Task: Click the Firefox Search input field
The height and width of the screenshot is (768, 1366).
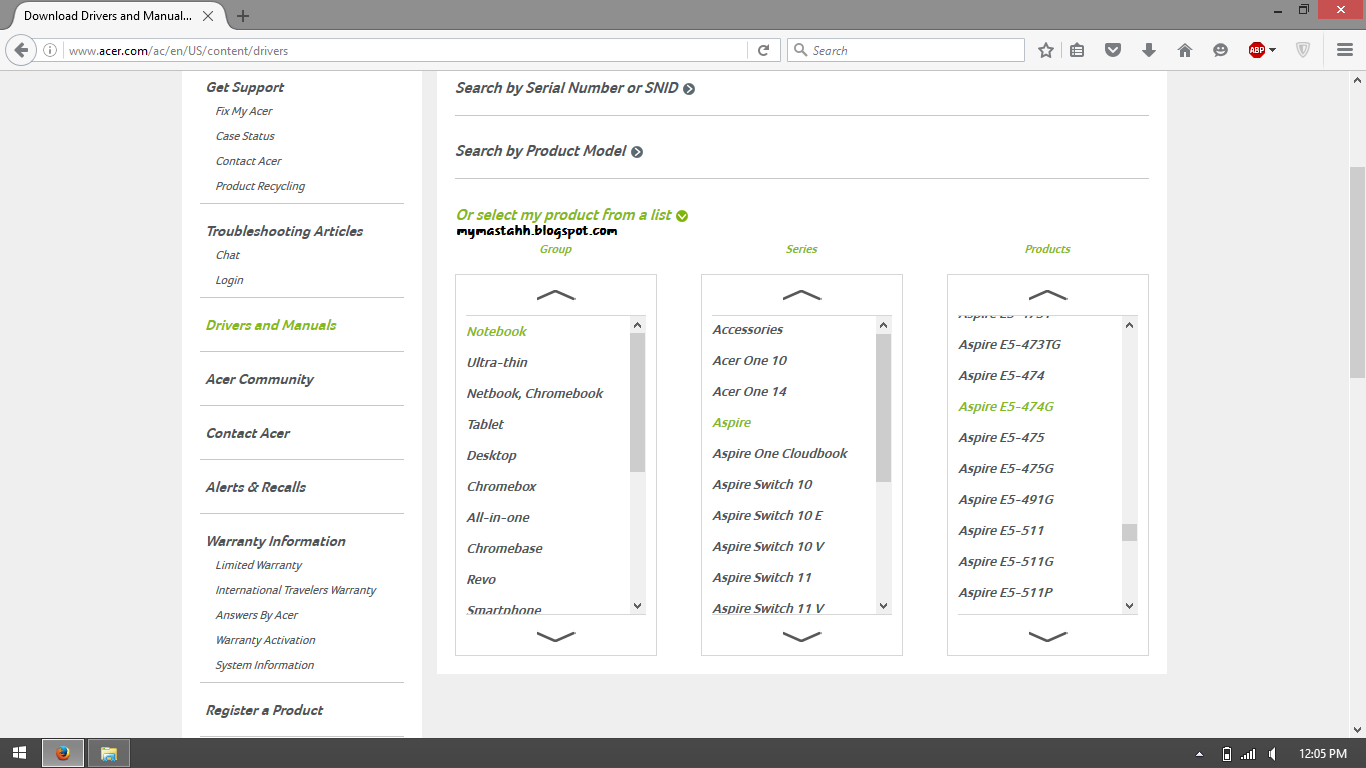Action: pos(906,50)
